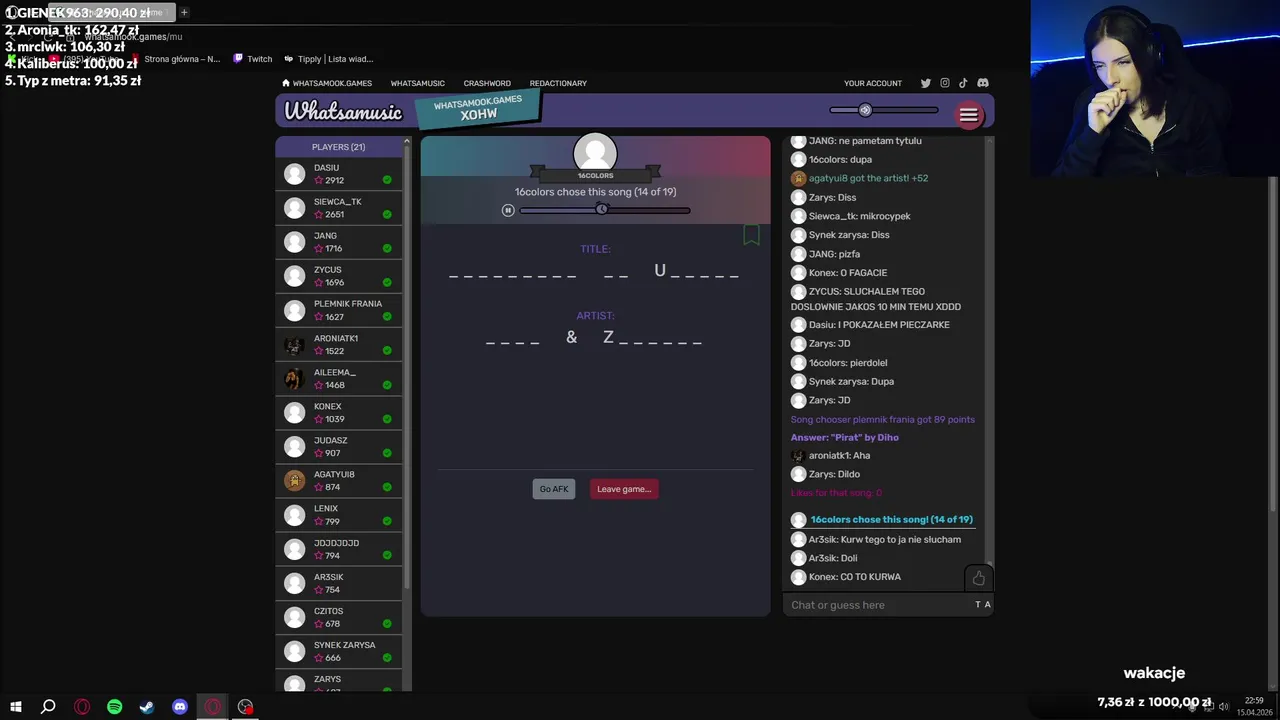
Task: Open the Instagram icon in header
Action: pyautogui.click(x=944, y=83)
